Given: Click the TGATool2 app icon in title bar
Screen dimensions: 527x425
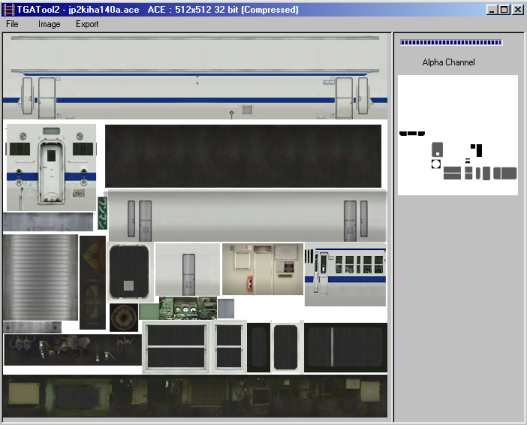Looking at the screenshot, I should click(x=8, y=10).
